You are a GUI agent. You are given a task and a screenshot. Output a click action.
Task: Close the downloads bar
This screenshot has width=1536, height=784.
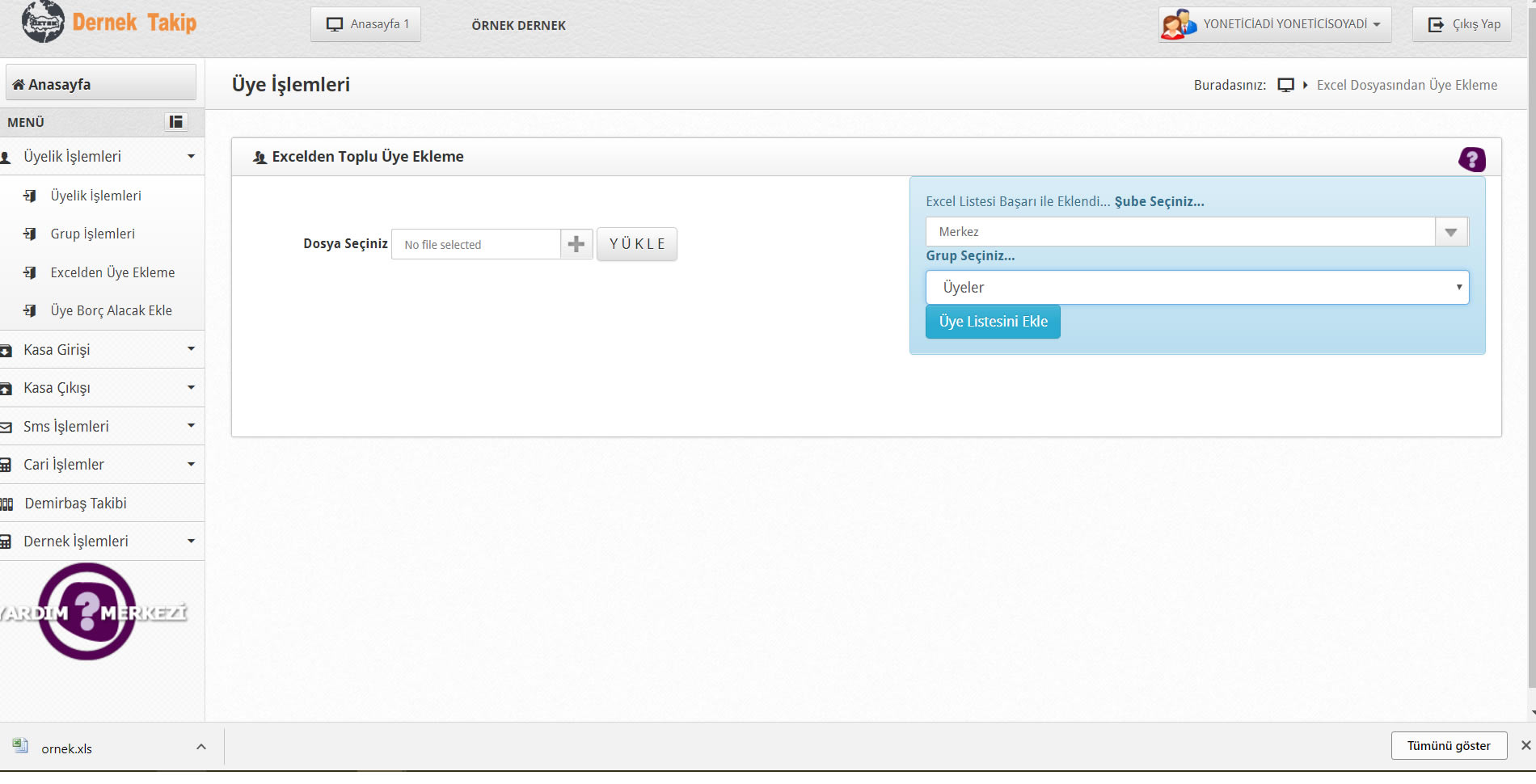(1525, 745)
